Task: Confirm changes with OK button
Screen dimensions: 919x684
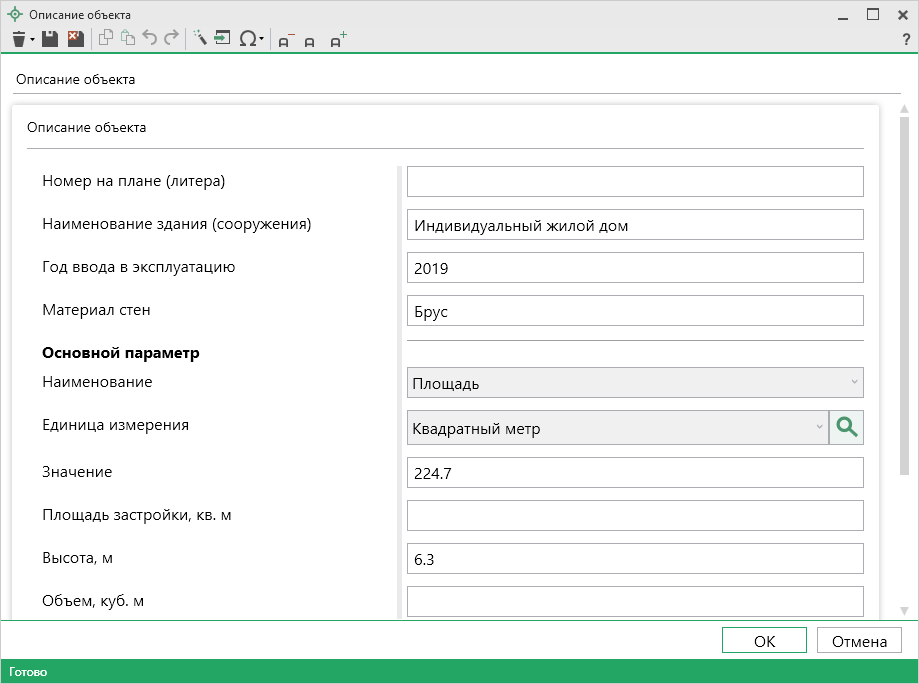Action: point(764,641)
